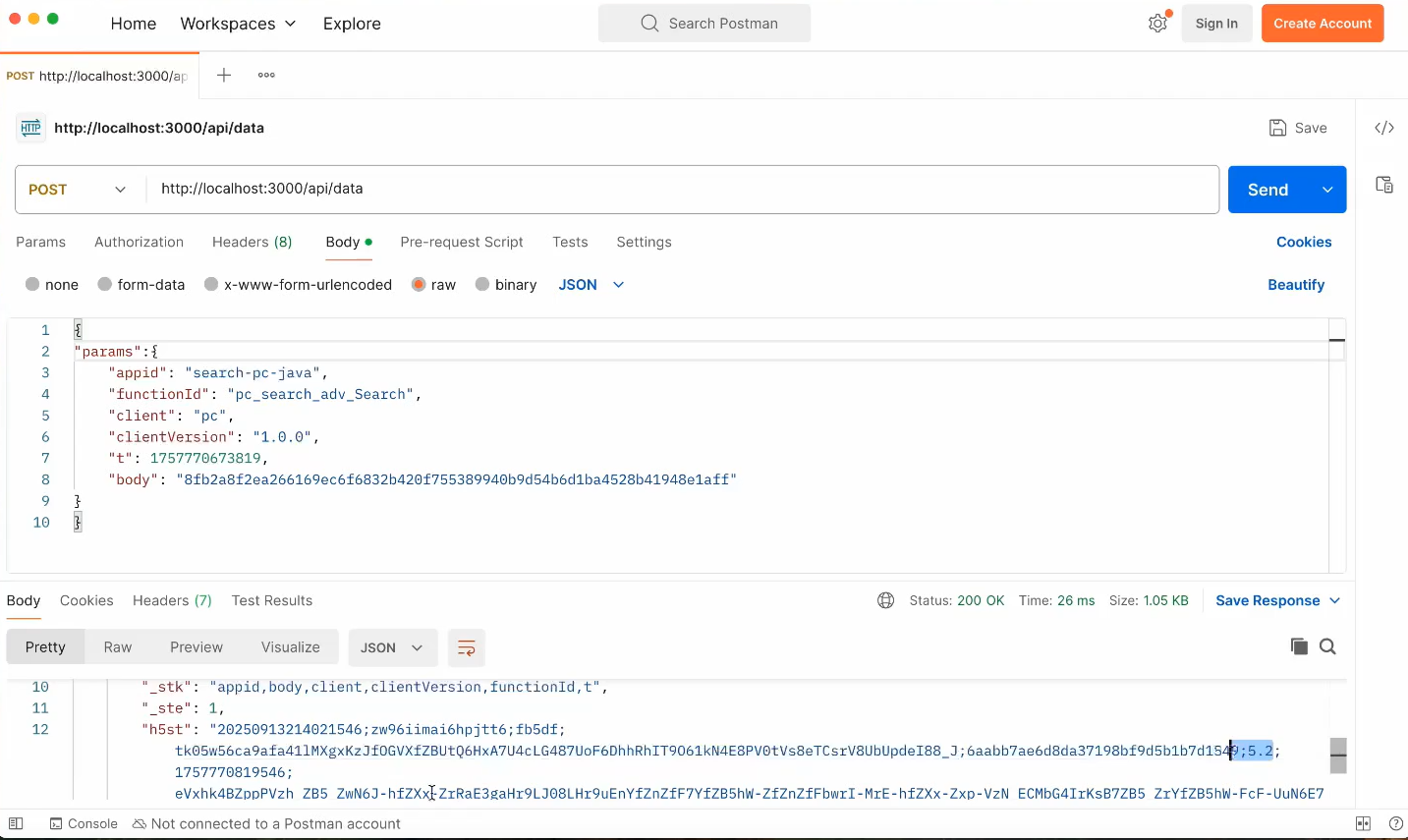Change the JSON body language dropdown
The height and width of the screenshot is (840, 1408).
point(591,285)
